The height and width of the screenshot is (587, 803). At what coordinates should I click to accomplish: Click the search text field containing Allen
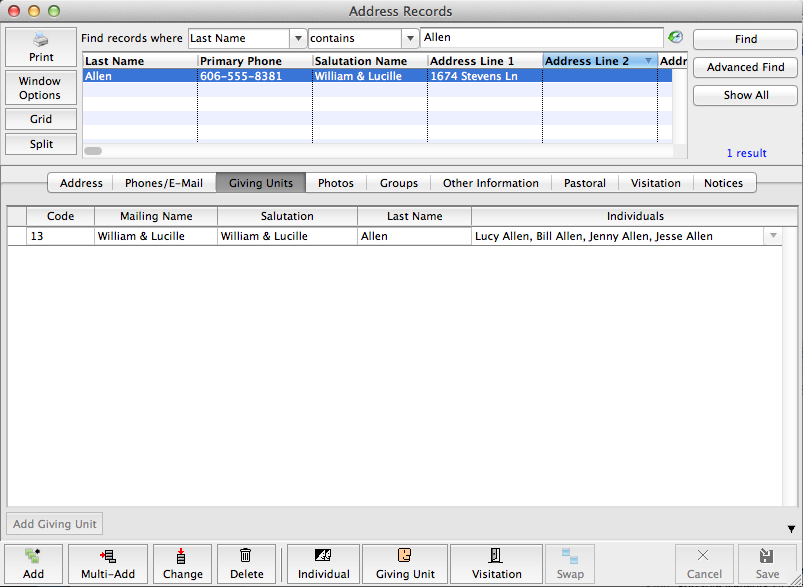tap(540, 38)
